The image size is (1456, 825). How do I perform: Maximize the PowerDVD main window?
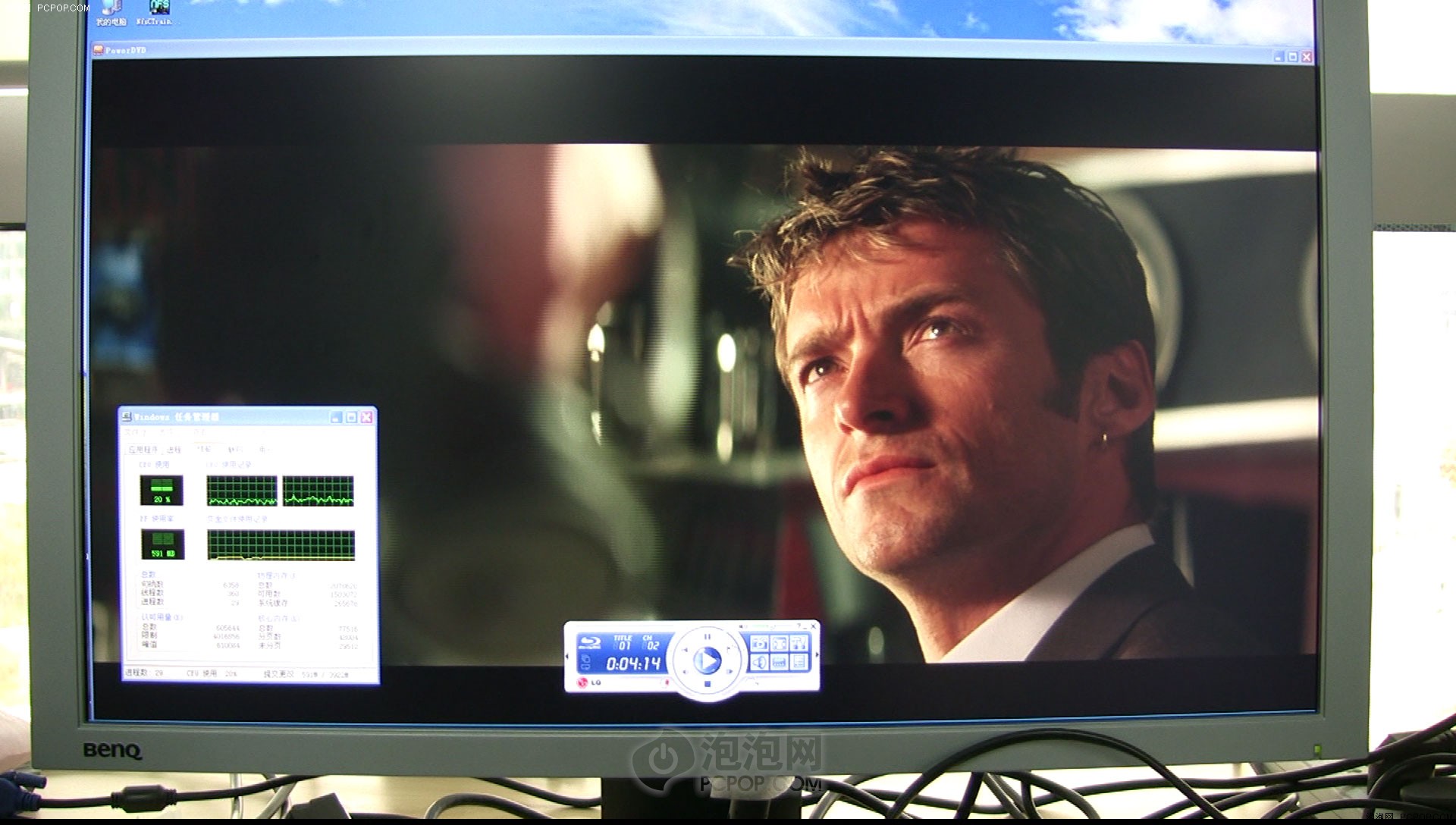click(x=1294, y=57)
